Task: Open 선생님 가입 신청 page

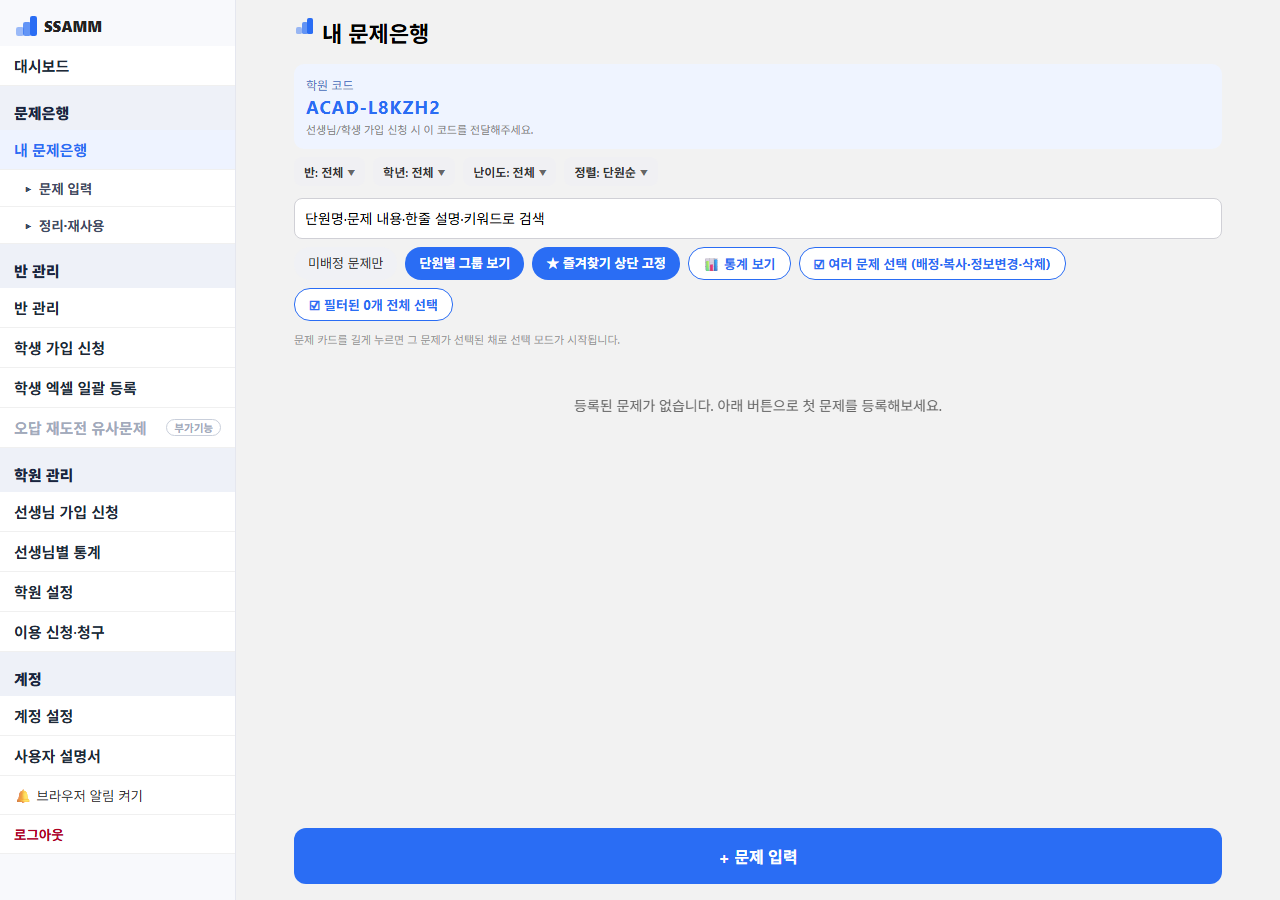Action: (x=117, y=512)
